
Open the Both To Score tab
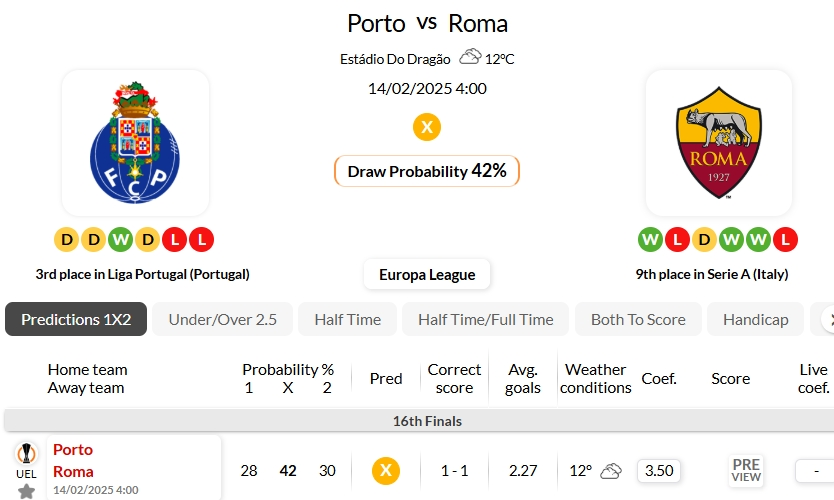click(638, 319)
